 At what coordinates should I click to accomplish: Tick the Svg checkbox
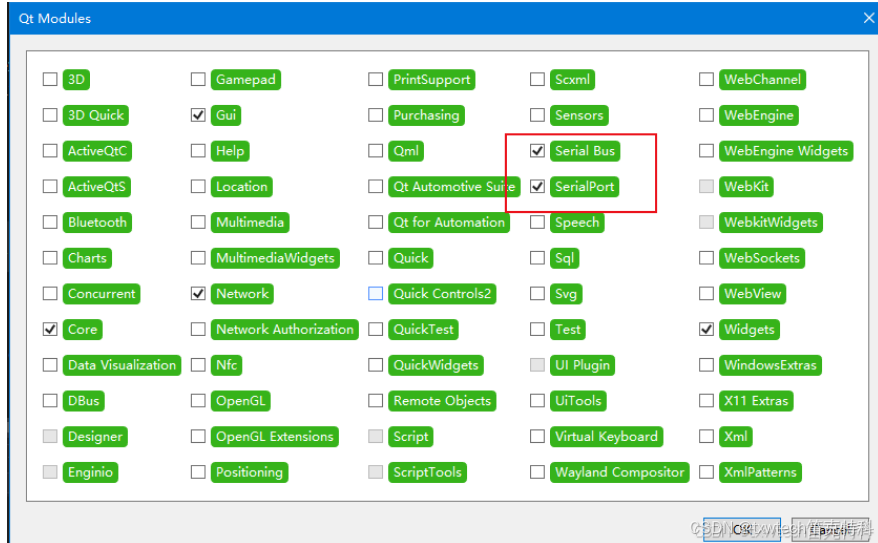[x=538, y=294]
